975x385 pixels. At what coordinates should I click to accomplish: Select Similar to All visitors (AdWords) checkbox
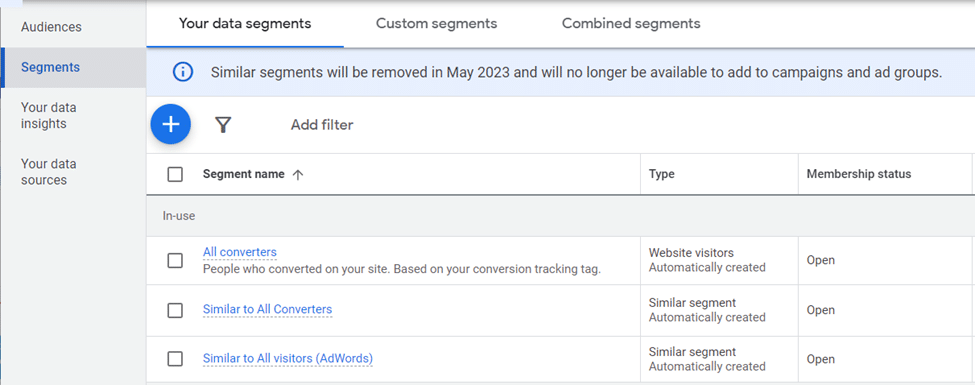point(175,359)
